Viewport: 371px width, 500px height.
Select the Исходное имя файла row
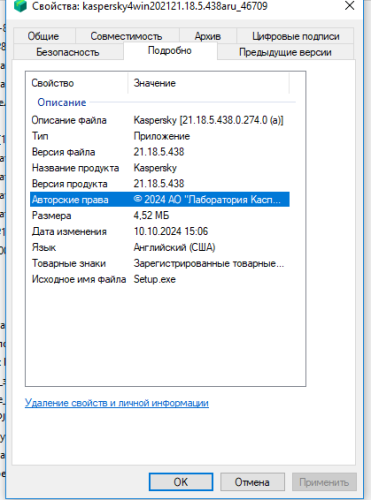(160, 279)
